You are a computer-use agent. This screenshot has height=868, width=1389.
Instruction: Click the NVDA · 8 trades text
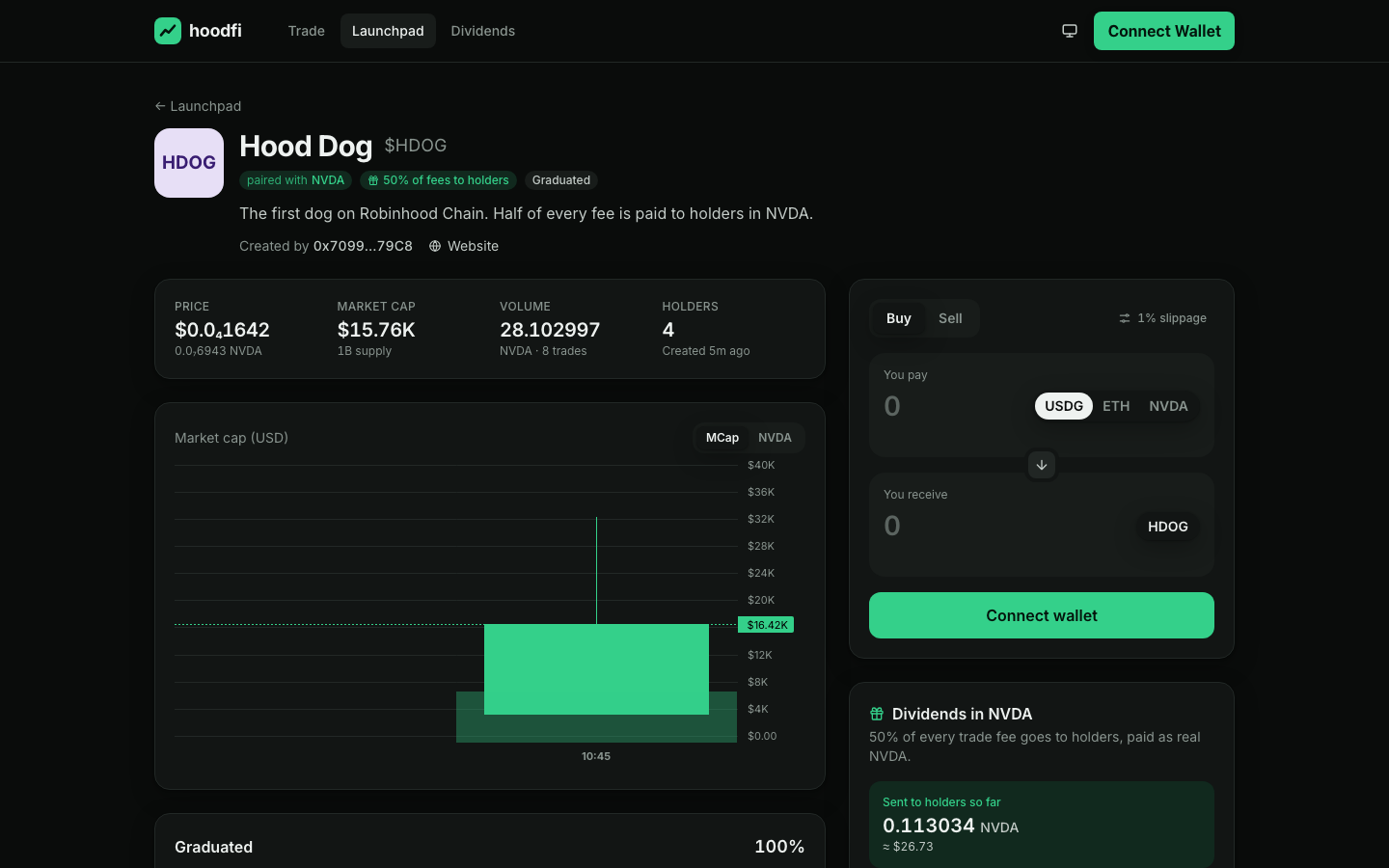point(543,351)
